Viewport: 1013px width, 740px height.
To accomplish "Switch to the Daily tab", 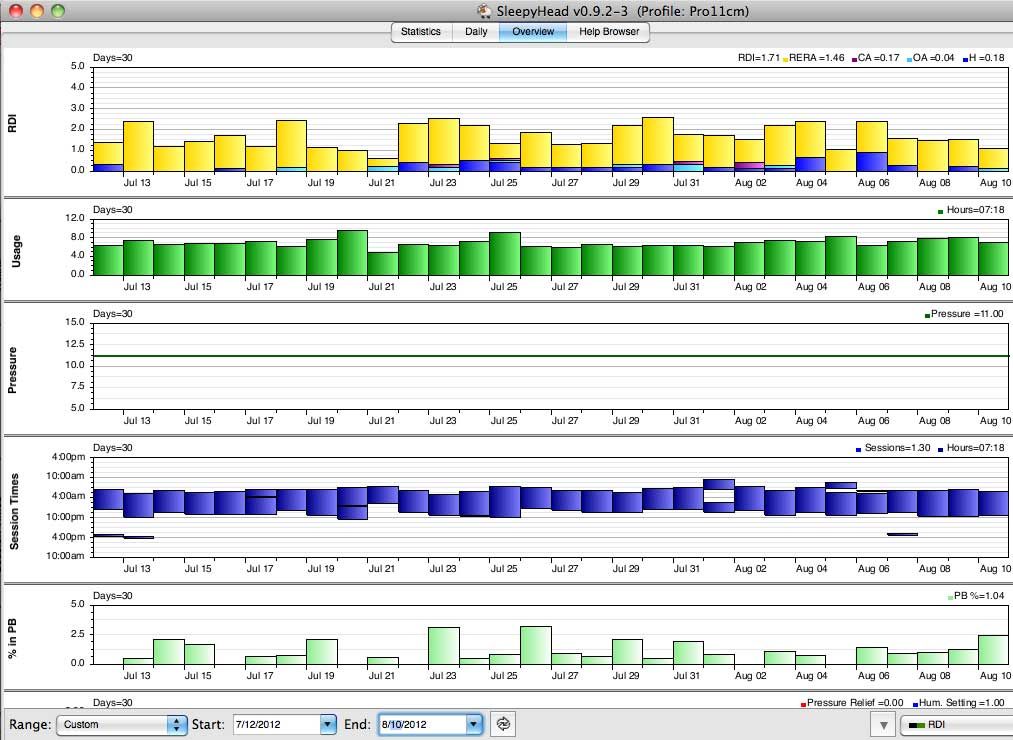I will [476, 32].
